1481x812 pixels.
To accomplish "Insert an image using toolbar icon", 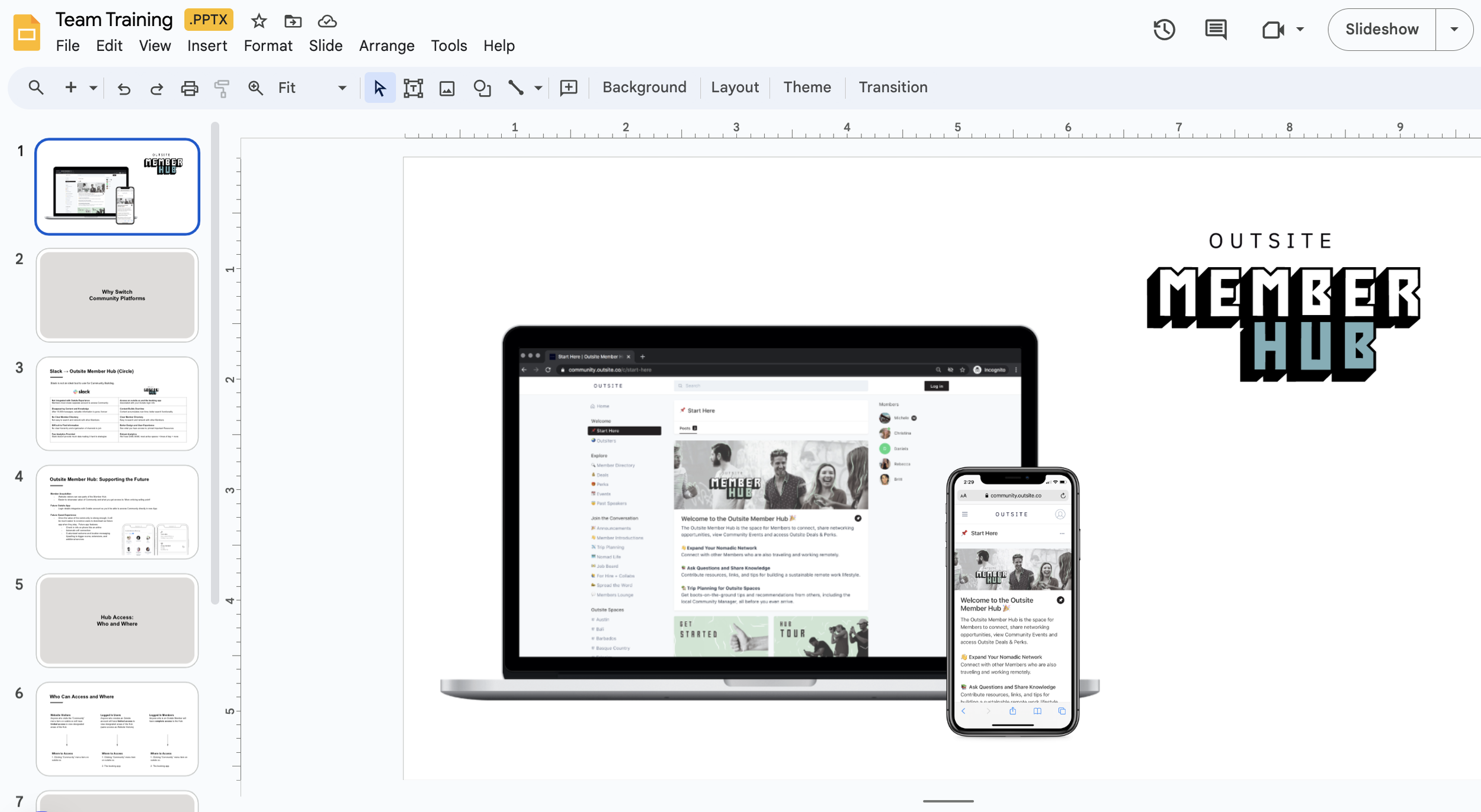I will click(447, 88).
